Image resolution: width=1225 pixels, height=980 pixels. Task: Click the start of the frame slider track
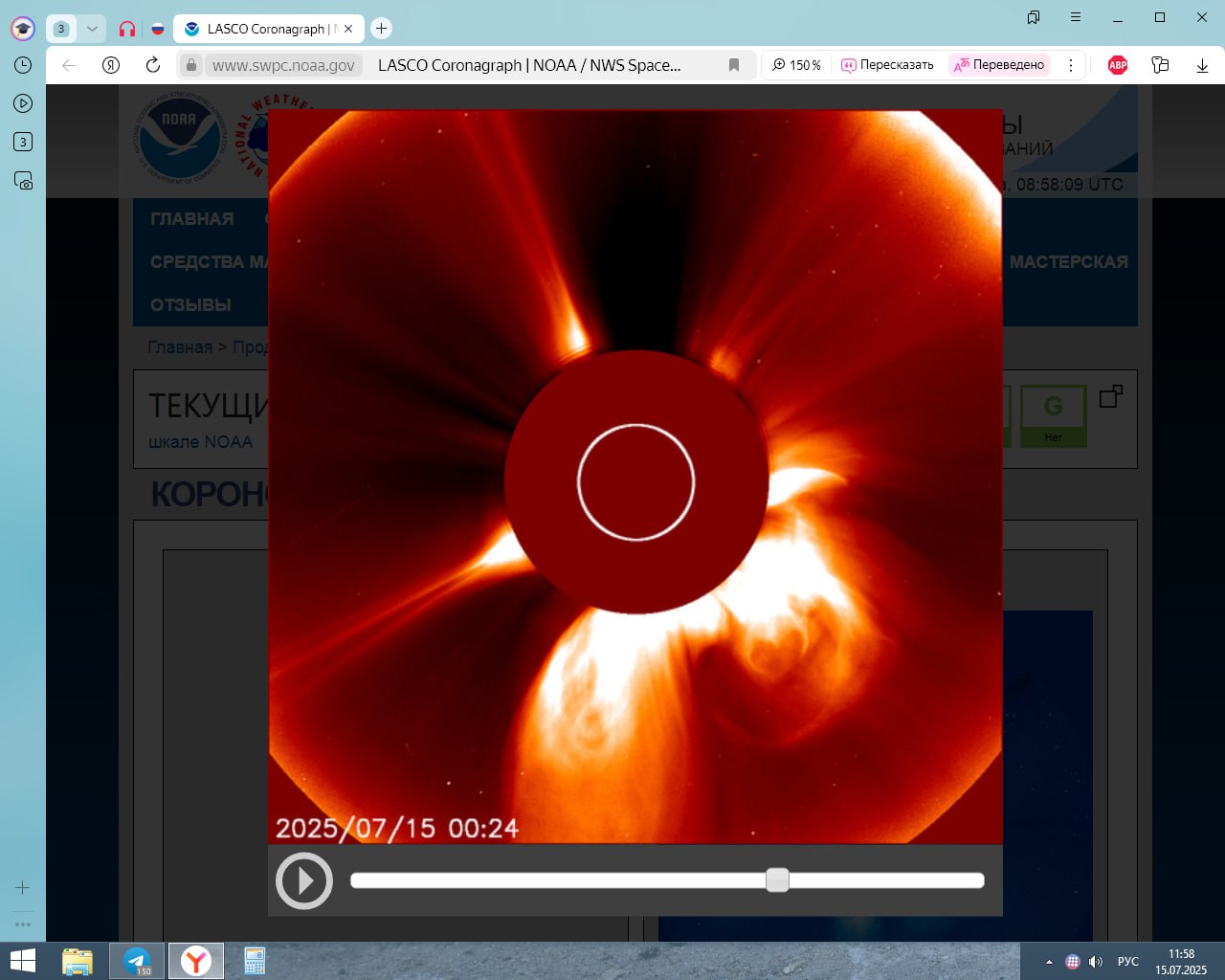pyautogui.click(x=356, y=880)
